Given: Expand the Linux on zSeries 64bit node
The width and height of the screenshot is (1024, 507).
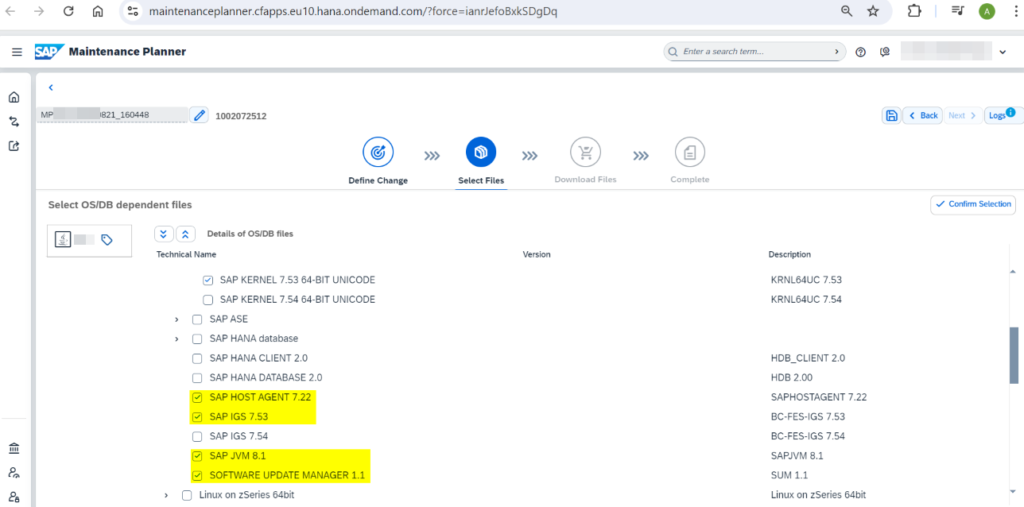Looking at the screenshot, I should [167, 495].
